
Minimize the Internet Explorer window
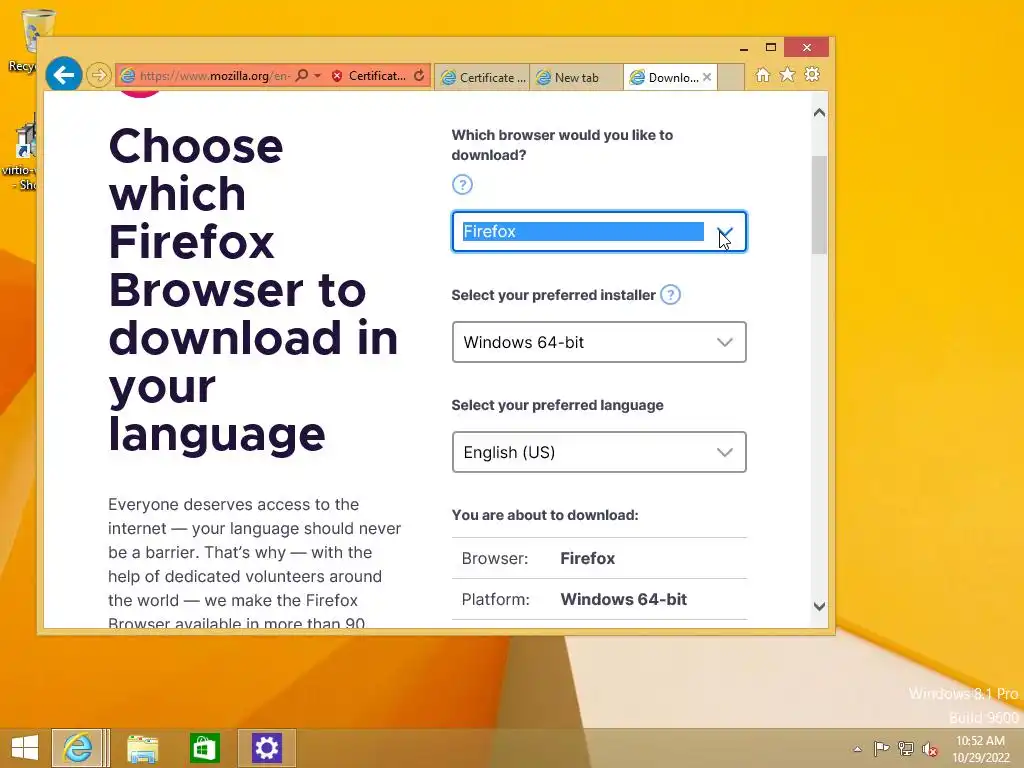(x=744, y=48)
